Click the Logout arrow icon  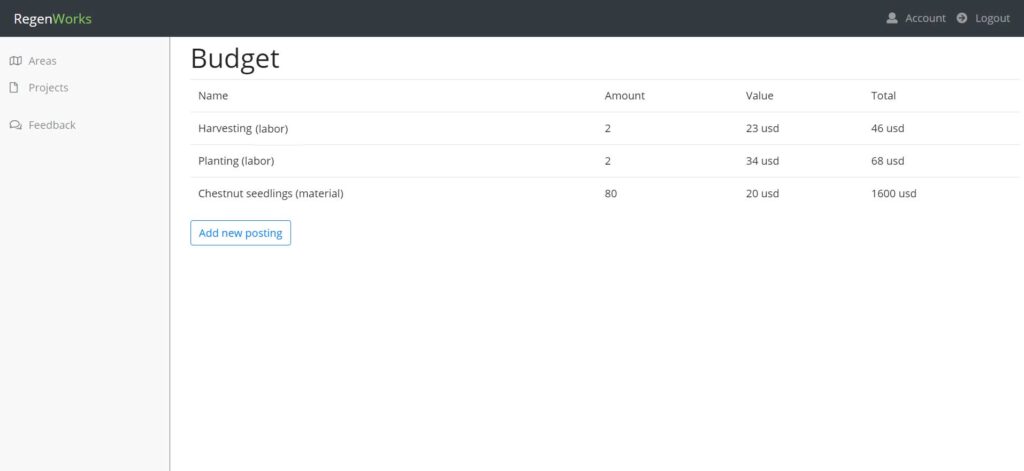point(962,18)
